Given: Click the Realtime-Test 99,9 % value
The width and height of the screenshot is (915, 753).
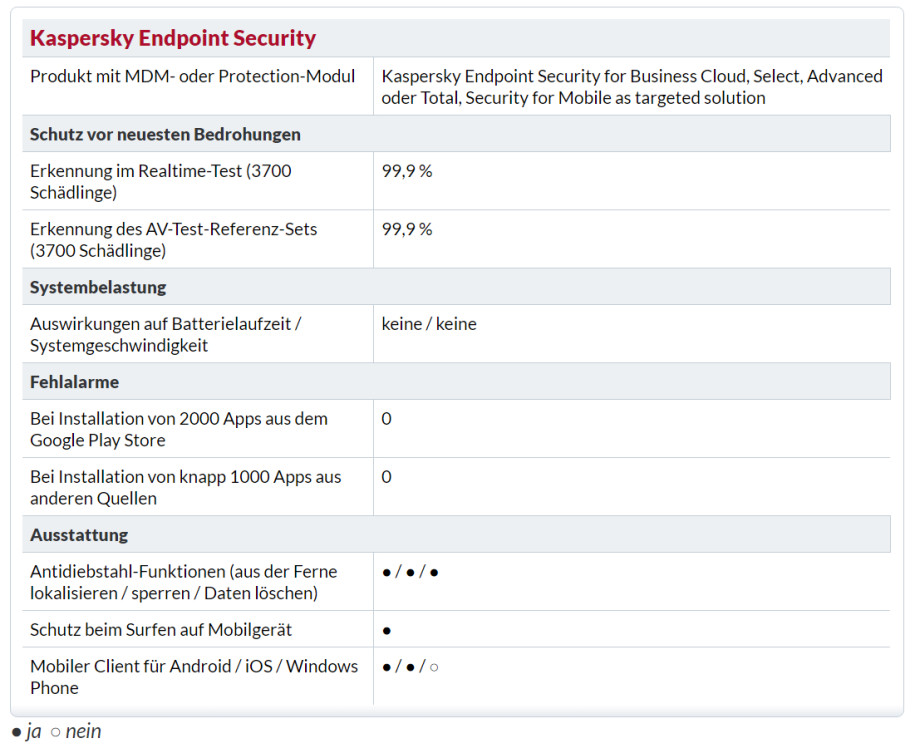Looking at the screenshot, I should [x=407, y=171].
